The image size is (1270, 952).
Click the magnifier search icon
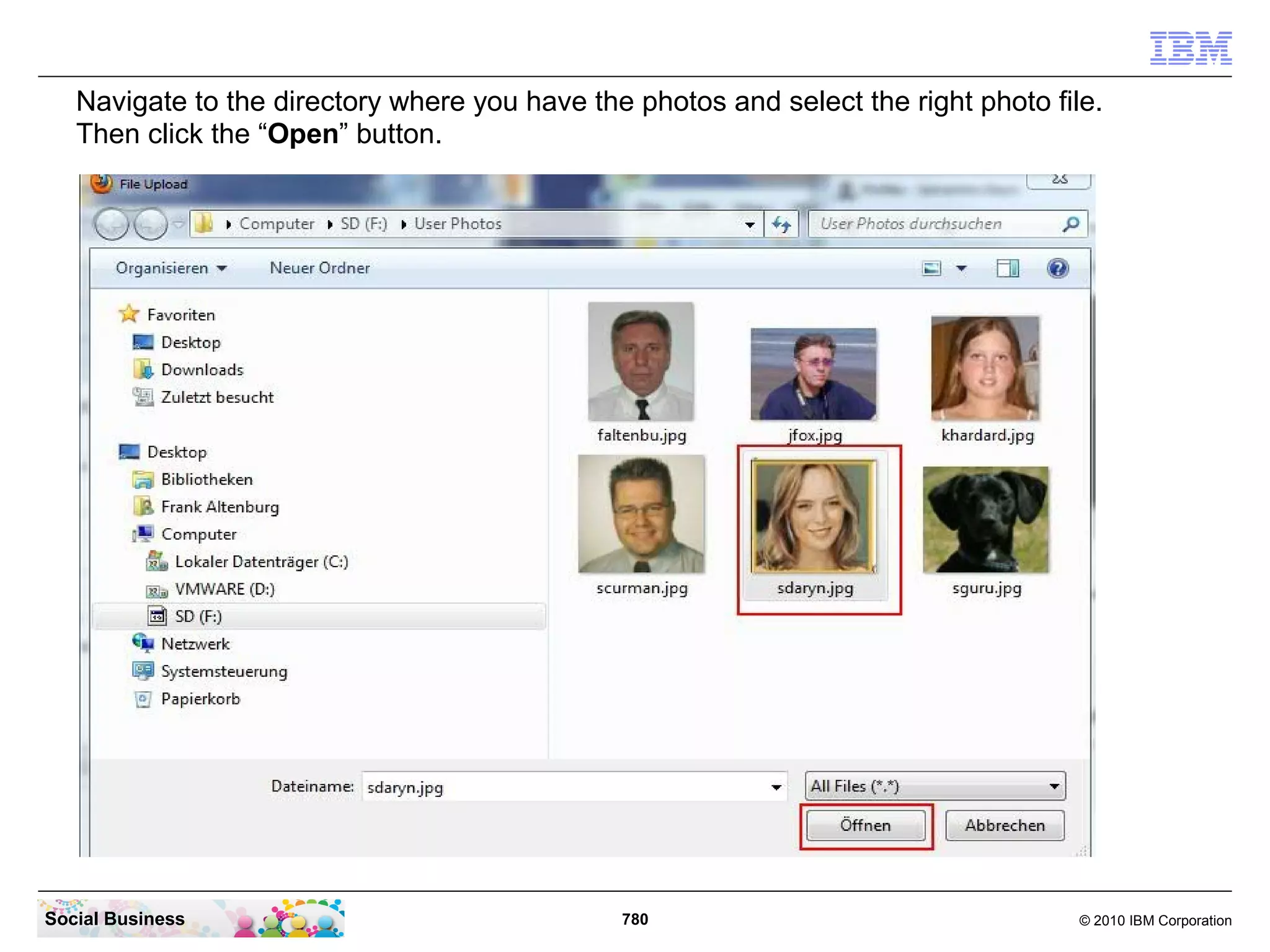point(1070,224)
